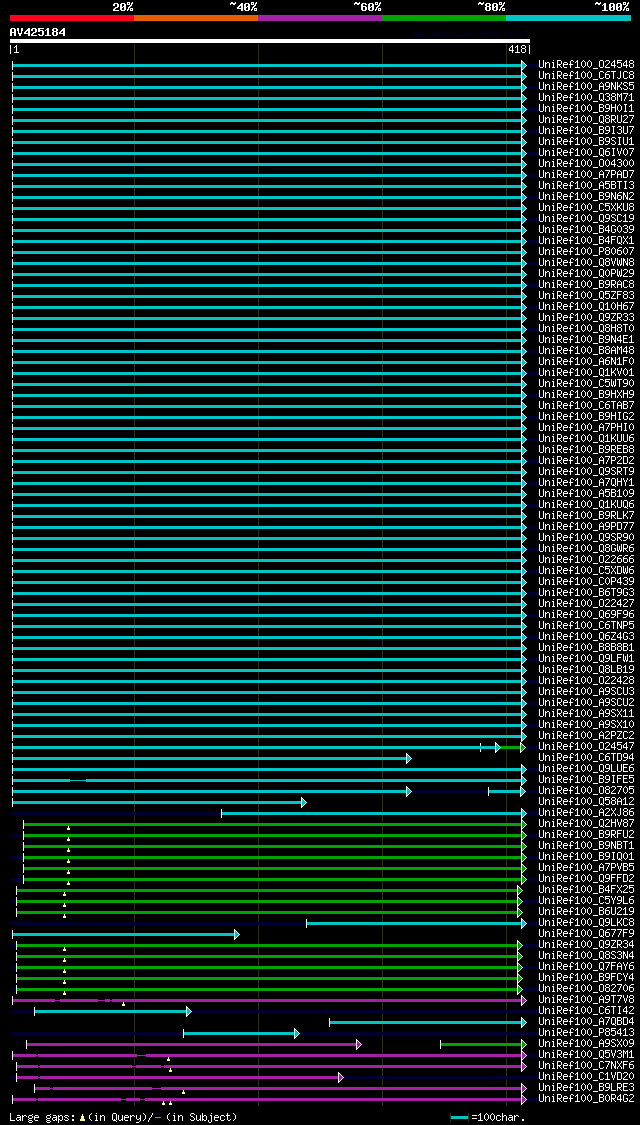
Task: Open hit UniRef100_A2PZC2
Action: pos(586,735)
